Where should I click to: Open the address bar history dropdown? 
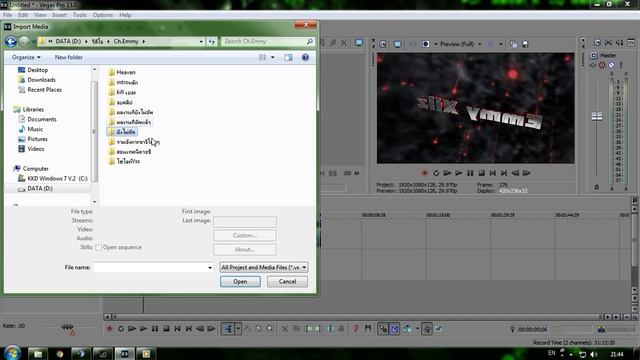[x=201, y=41]
